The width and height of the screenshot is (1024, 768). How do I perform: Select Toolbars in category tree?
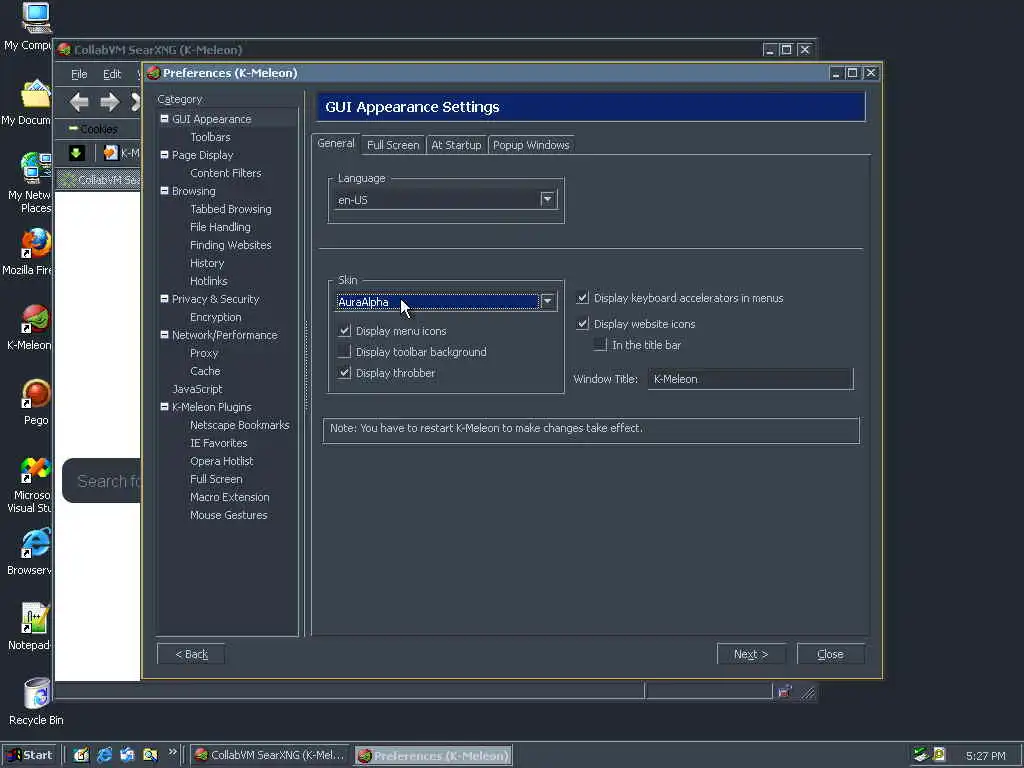point(210,137)
